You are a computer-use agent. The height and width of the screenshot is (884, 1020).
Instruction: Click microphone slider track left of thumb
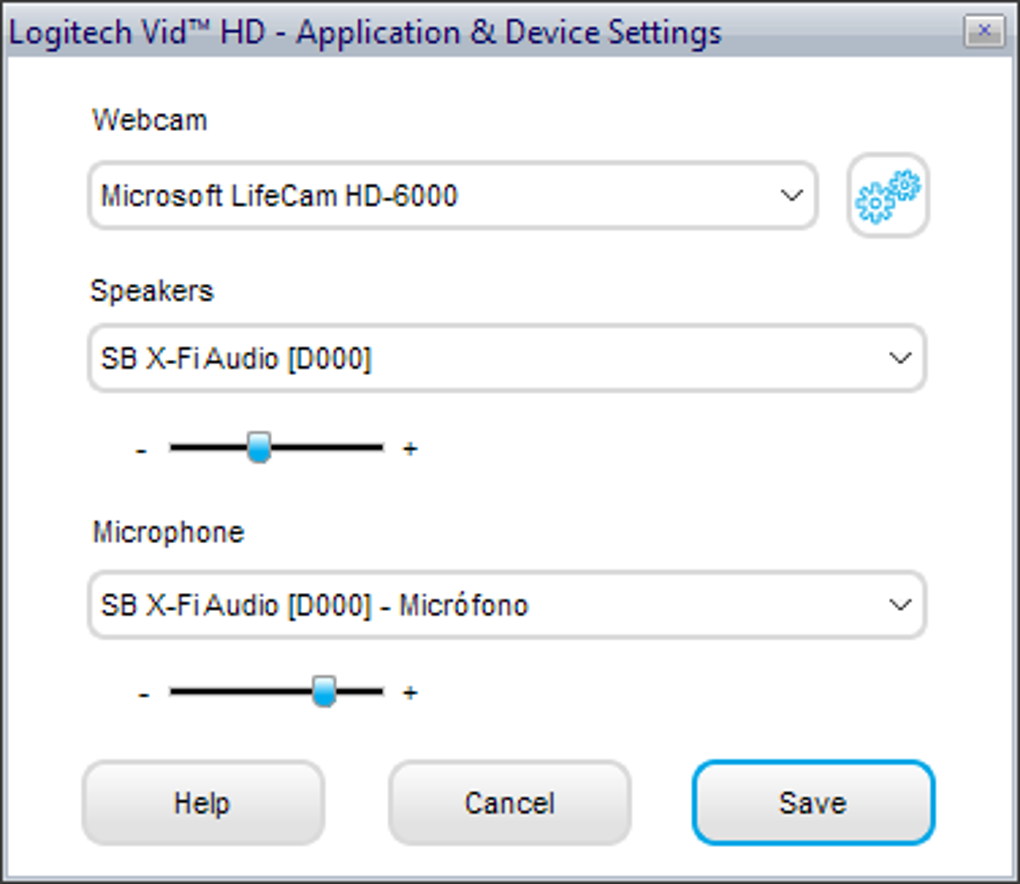[x=240, y=691]
